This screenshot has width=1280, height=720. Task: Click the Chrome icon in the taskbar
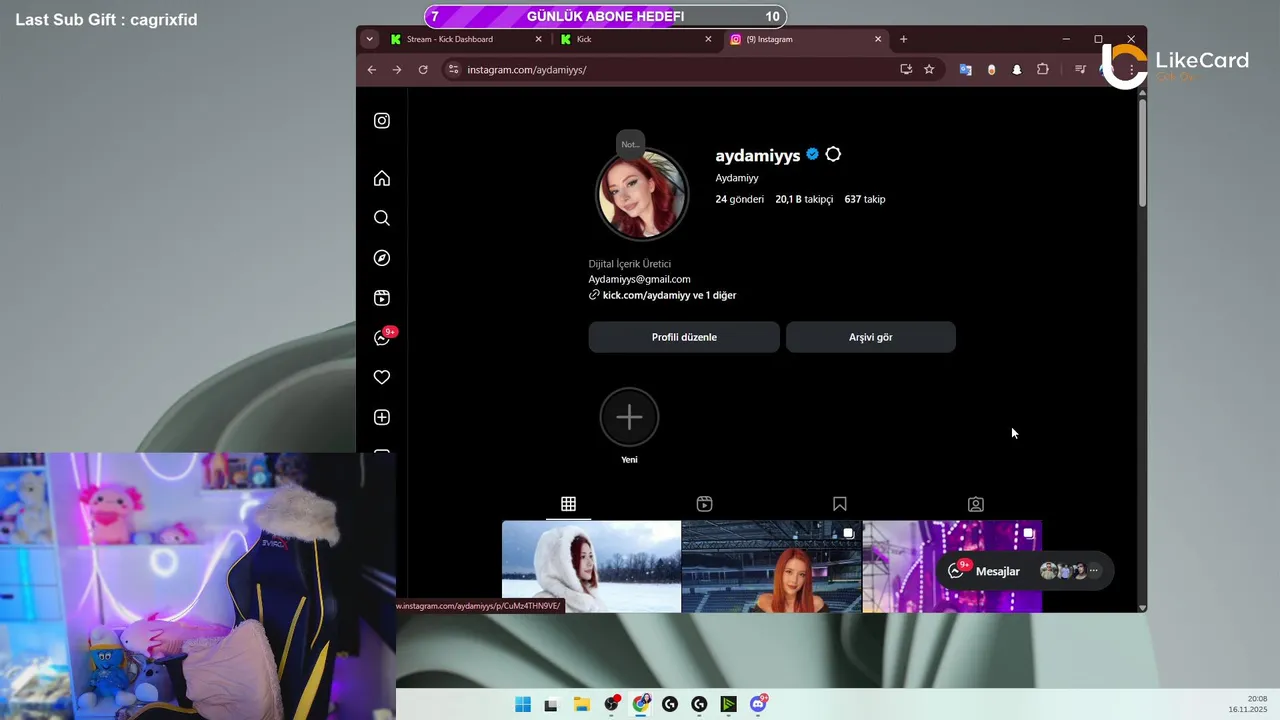click(x=641, y=704)
